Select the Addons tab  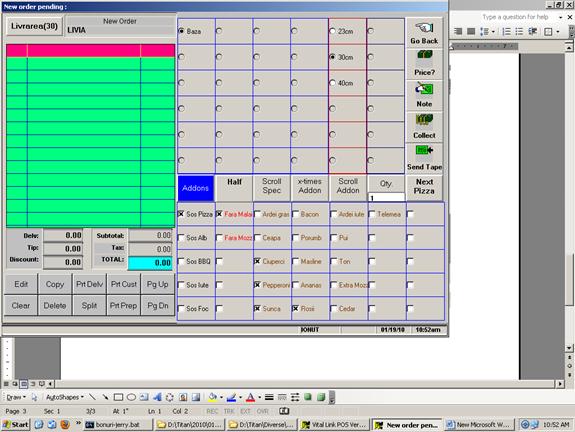[x=195, y=188]
